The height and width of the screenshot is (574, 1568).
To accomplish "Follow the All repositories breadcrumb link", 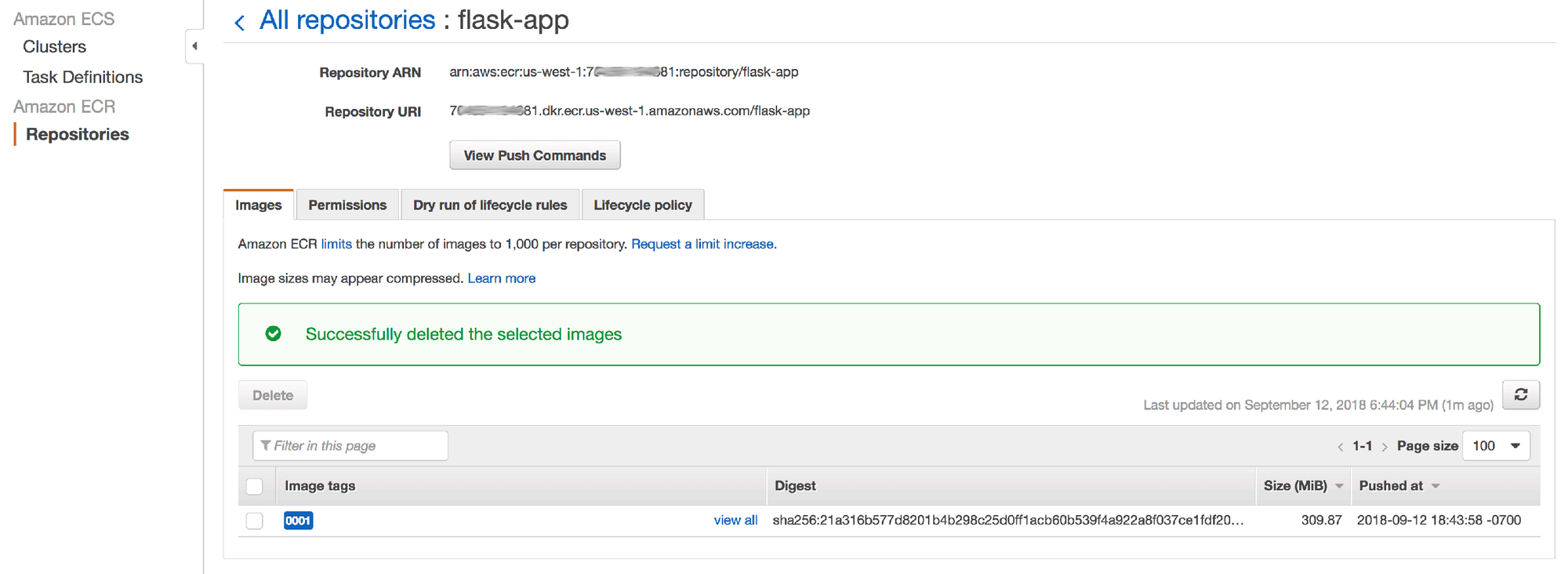I will click(x=347, y=20).
